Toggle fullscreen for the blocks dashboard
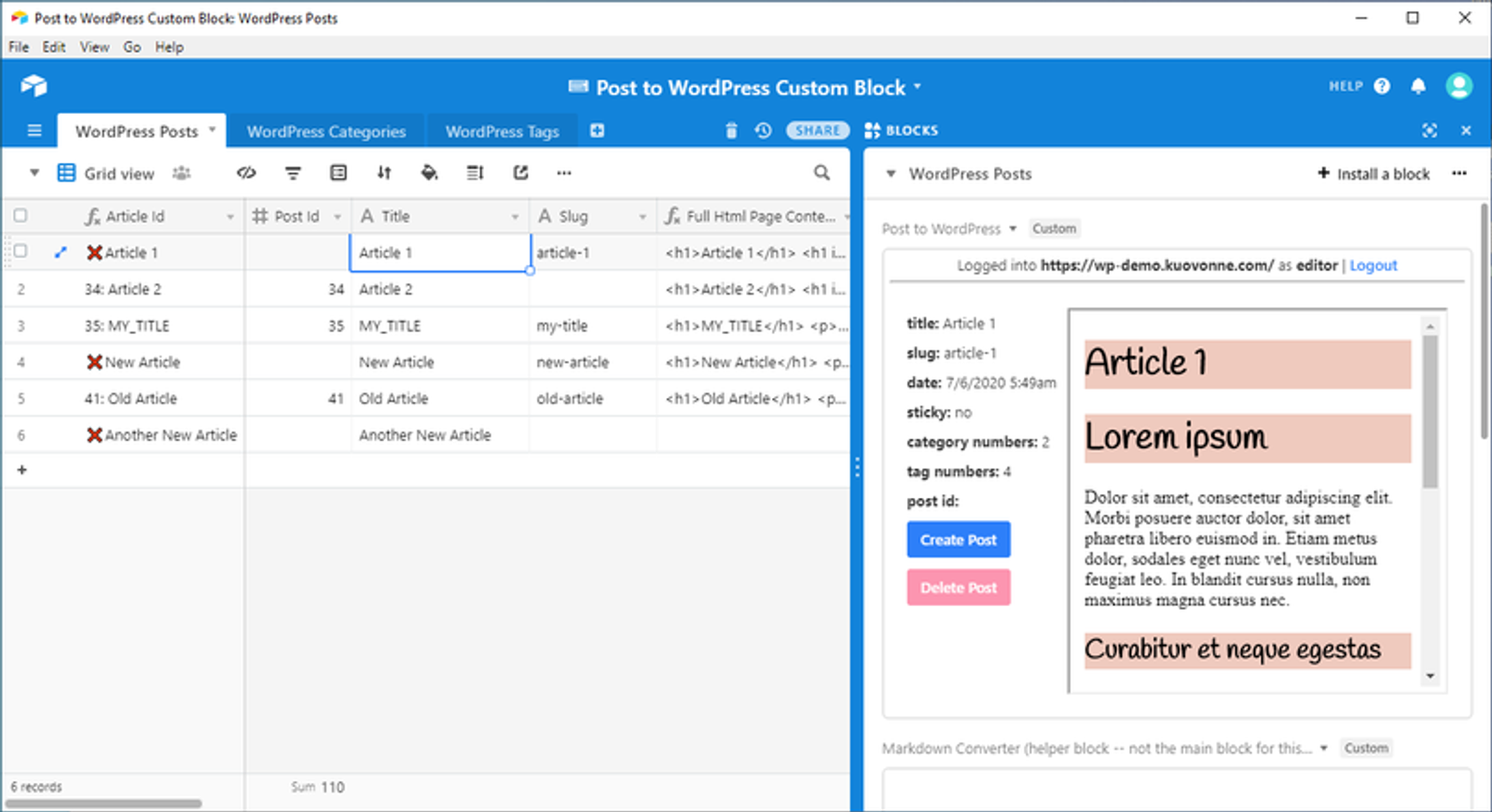The width and height of the screenshot is (1492, 812). click(x=1430, y=131)
